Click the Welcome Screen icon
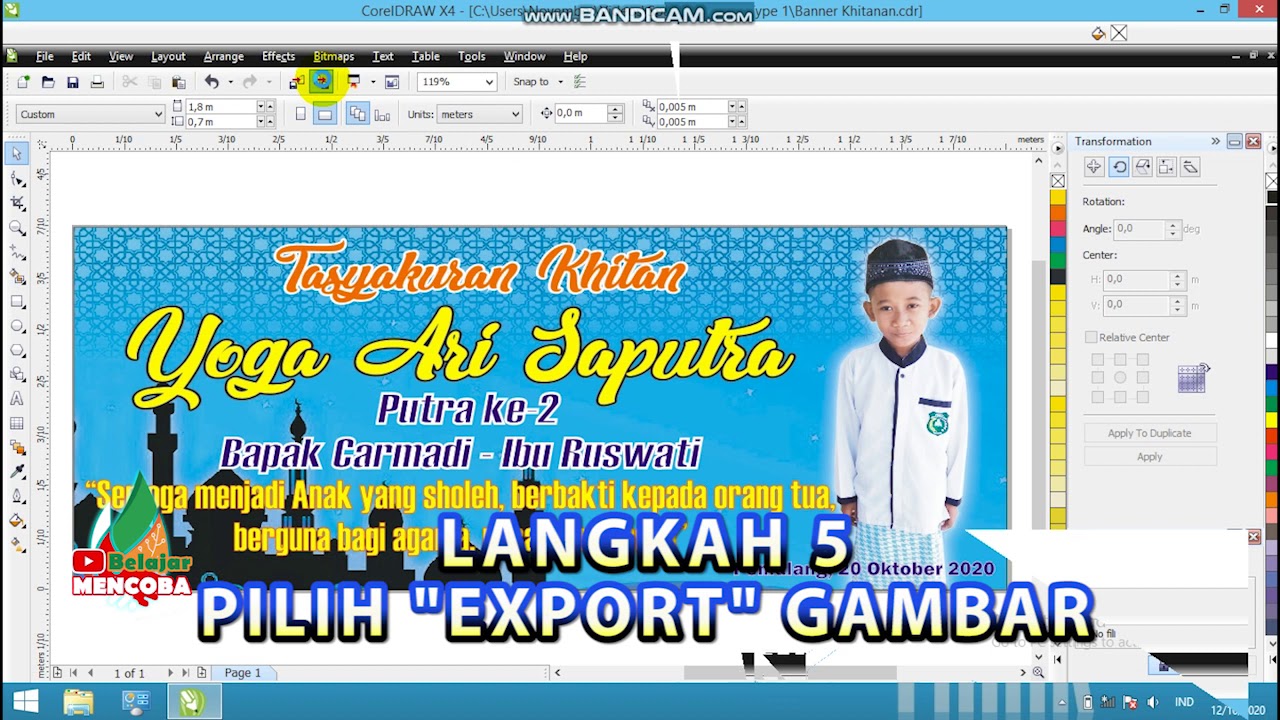Viewport: 1280px width, 720px height. [392, 82]
